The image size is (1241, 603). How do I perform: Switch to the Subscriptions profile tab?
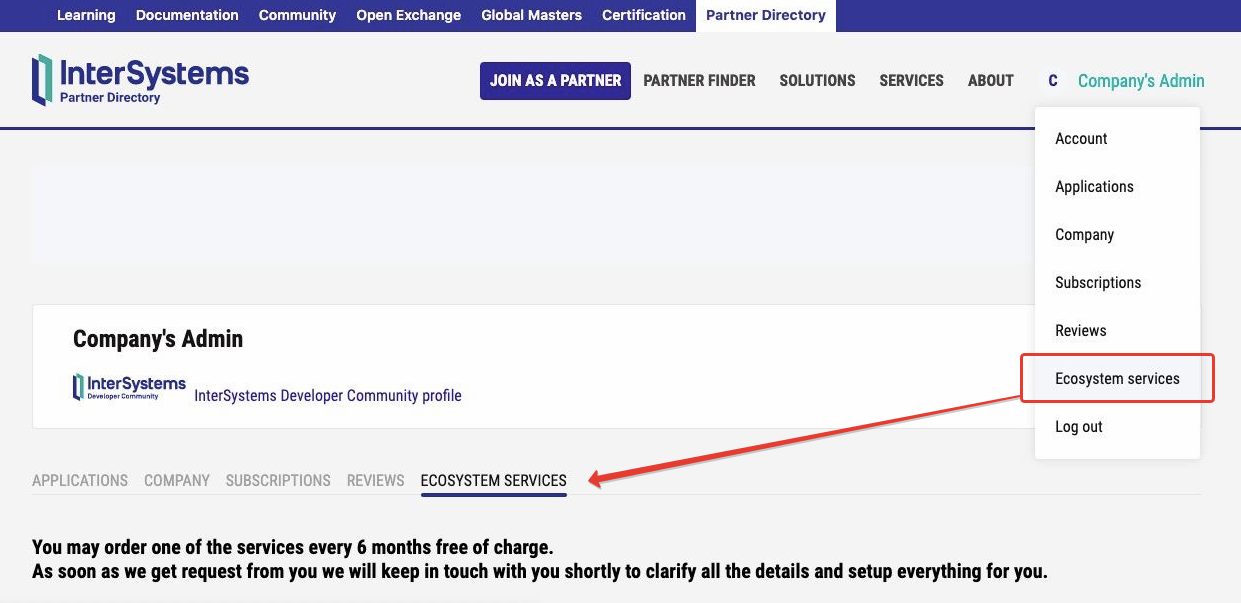coord(278,481)
